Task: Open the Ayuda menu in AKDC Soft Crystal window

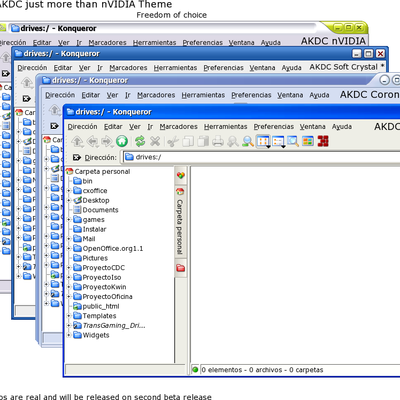Action: [291, 68]
